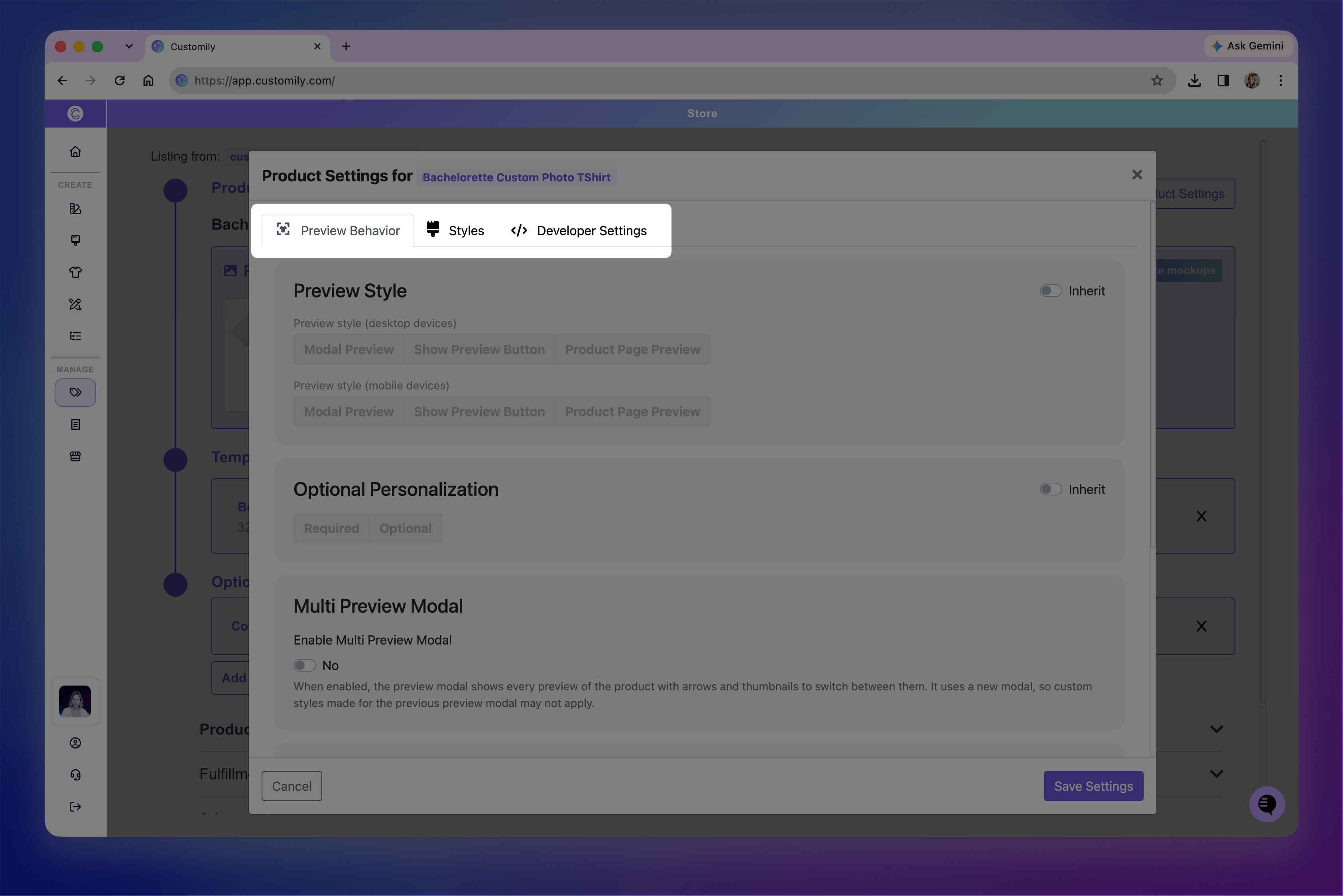This screenshot has width=1343, height=896.
Task: Open the account profile circle icon
Action: coord(75,743)
